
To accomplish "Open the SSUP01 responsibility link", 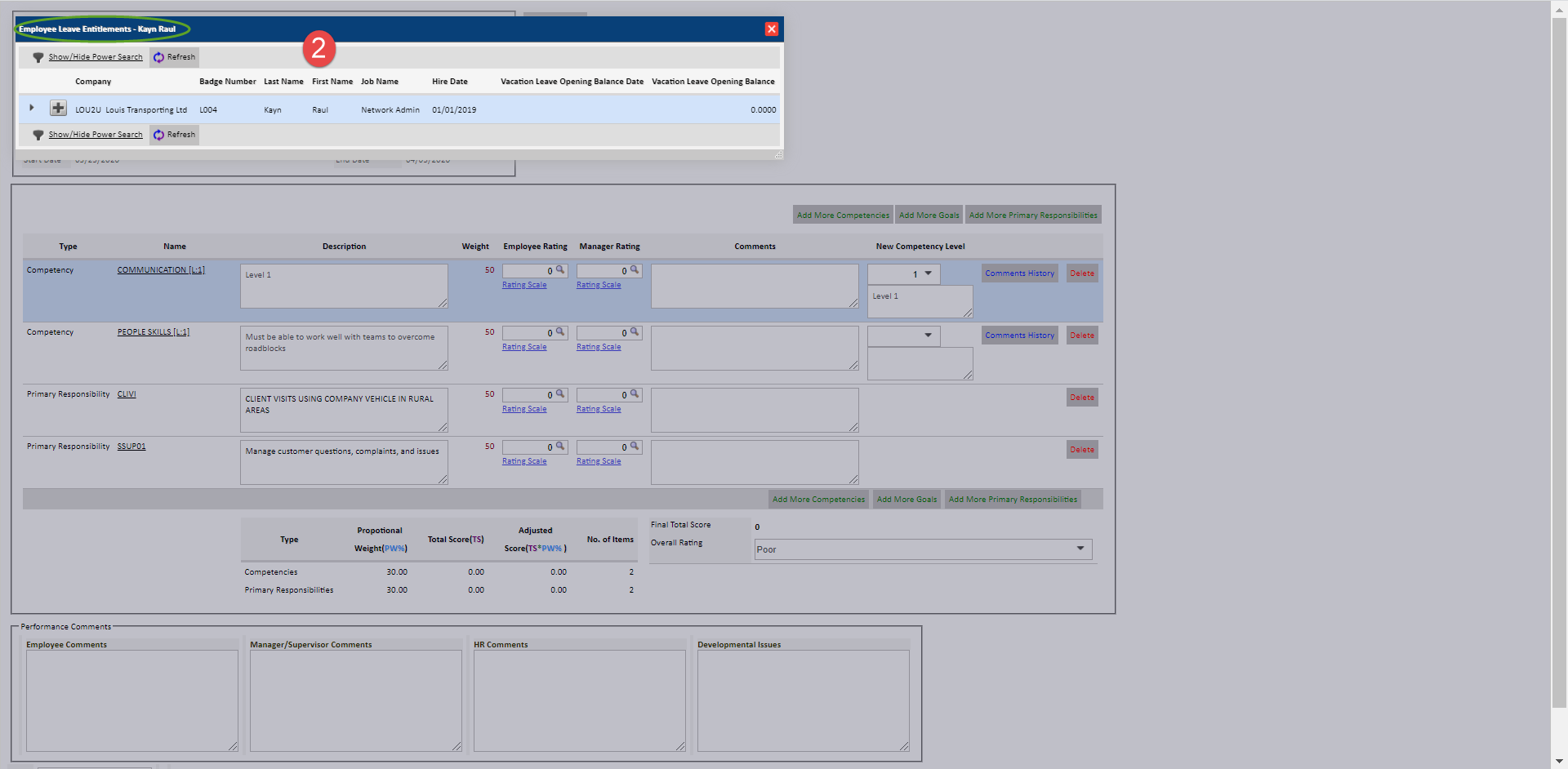I will [131, 447].
